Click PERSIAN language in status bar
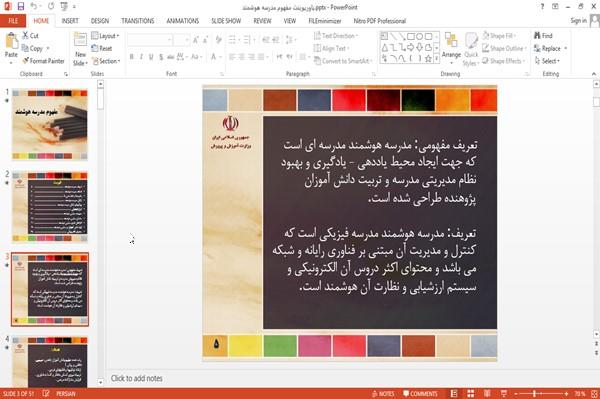This screenshot has height=399, width=600. point(66,393)
